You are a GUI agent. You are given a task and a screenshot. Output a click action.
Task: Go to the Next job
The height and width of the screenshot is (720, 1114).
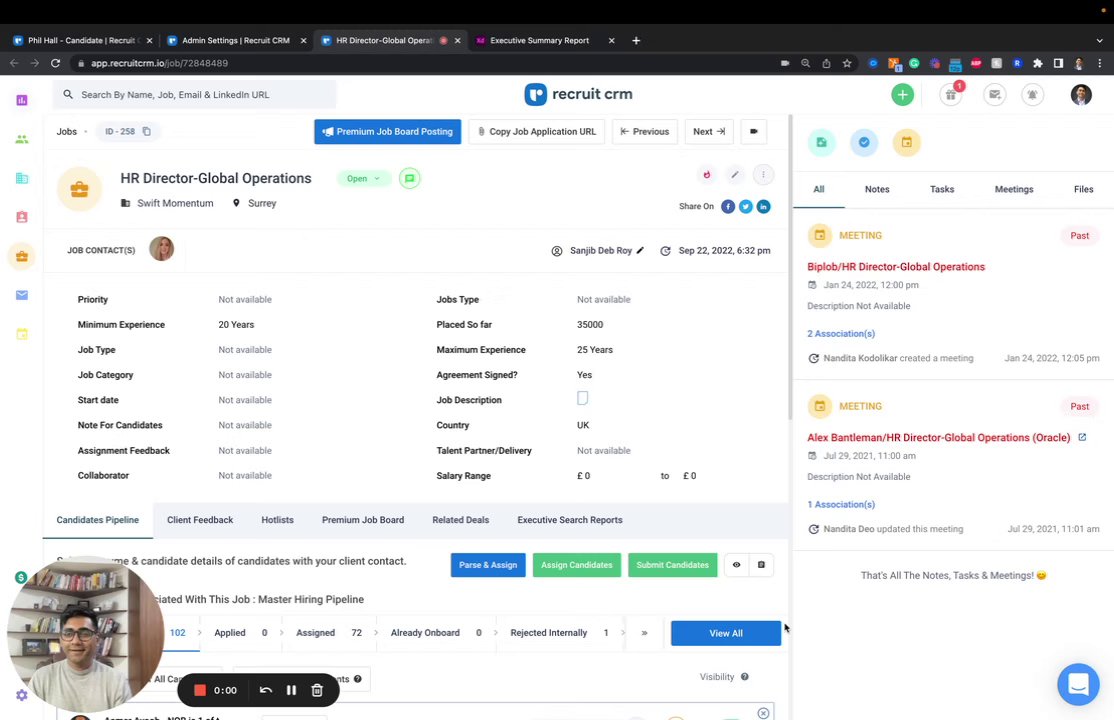point(709,131)
